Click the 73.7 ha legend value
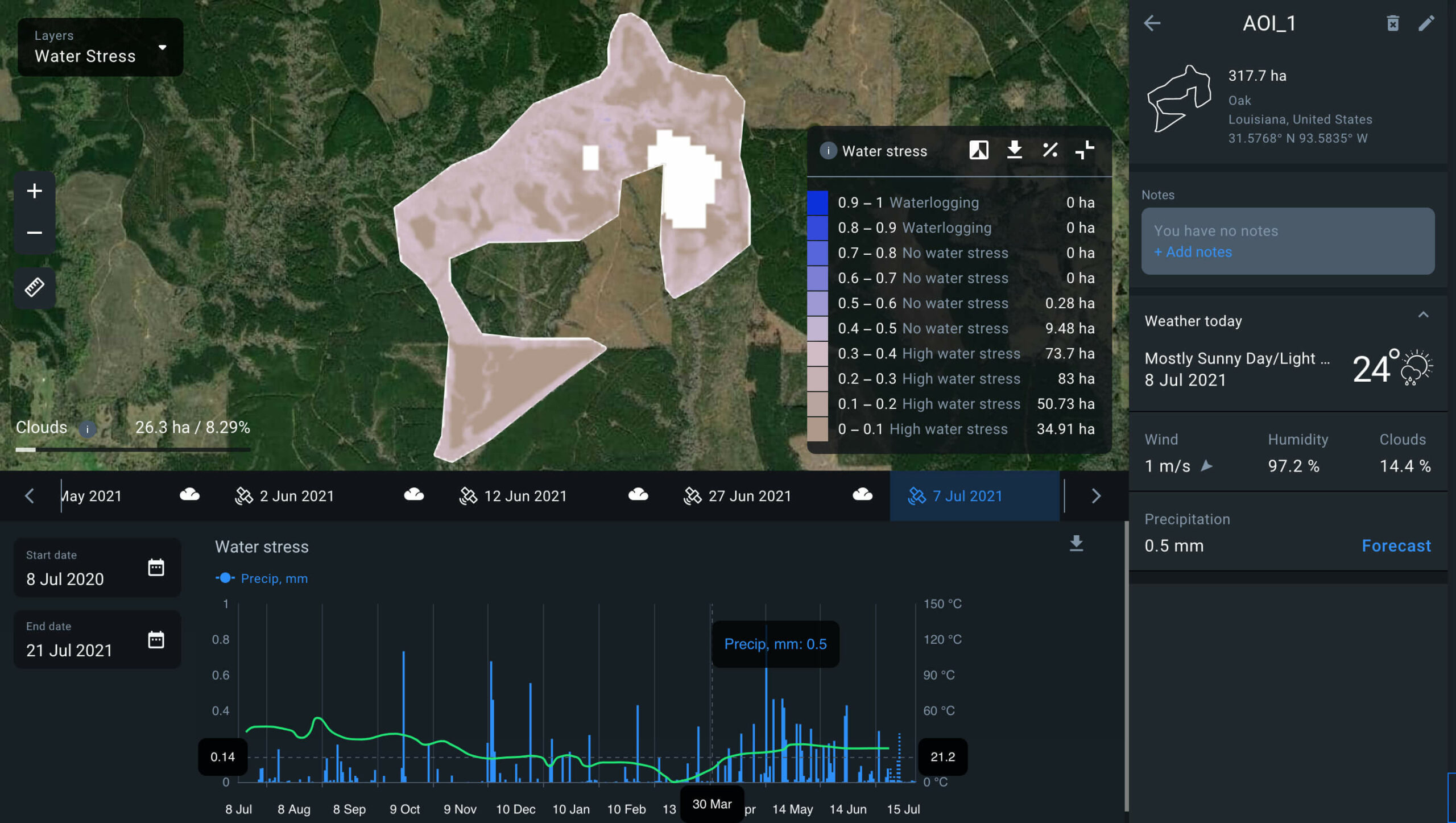Viewport: 1456px width, 823px height. click(x=1069, y=354)
